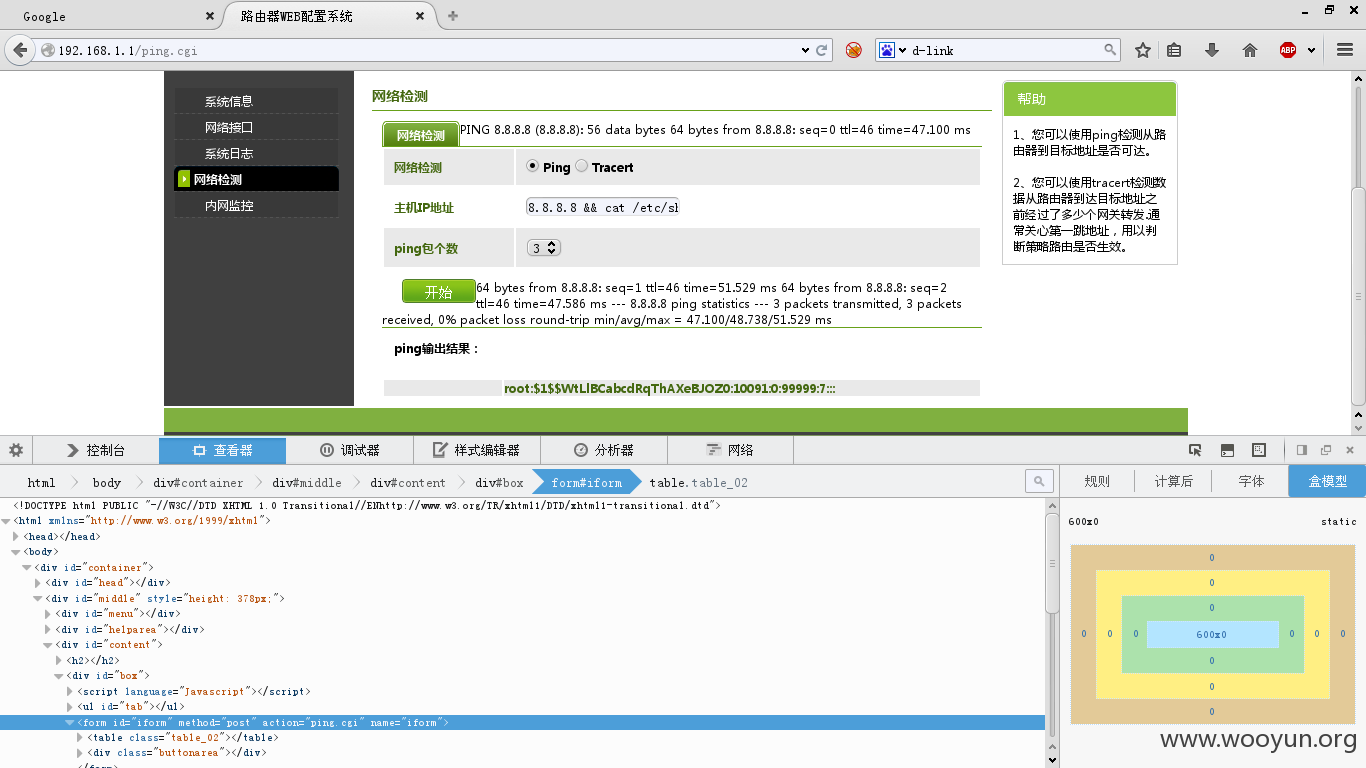Bookmark this page with the star icon
The image size is (1366, 768).
click(1143, 50)
